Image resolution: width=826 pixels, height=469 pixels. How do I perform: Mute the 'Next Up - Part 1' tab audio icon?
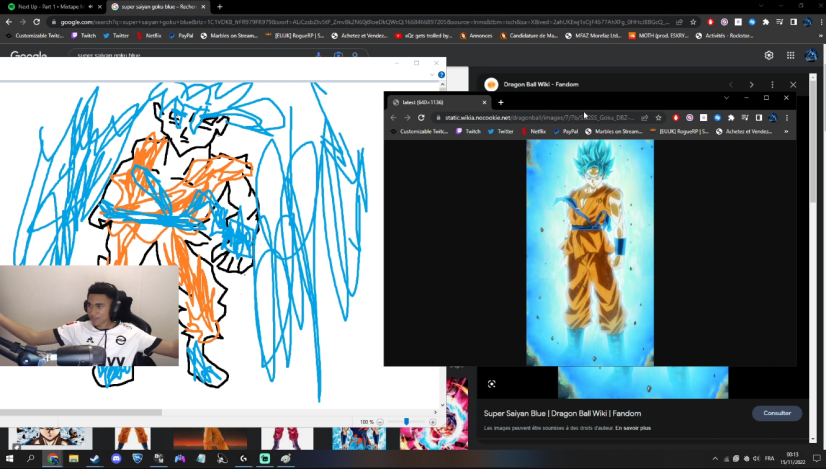coord(91,7)
